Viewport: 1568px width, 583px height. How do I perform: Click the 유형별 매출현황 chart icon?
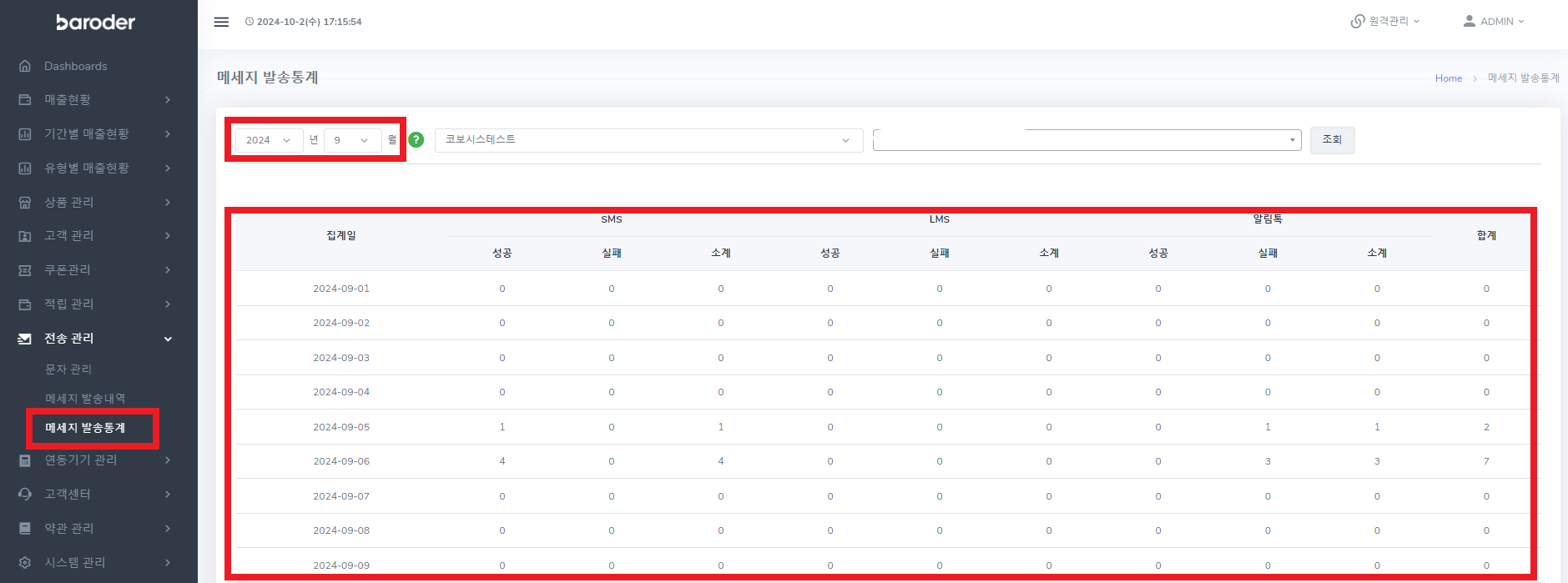pos(25,168)
